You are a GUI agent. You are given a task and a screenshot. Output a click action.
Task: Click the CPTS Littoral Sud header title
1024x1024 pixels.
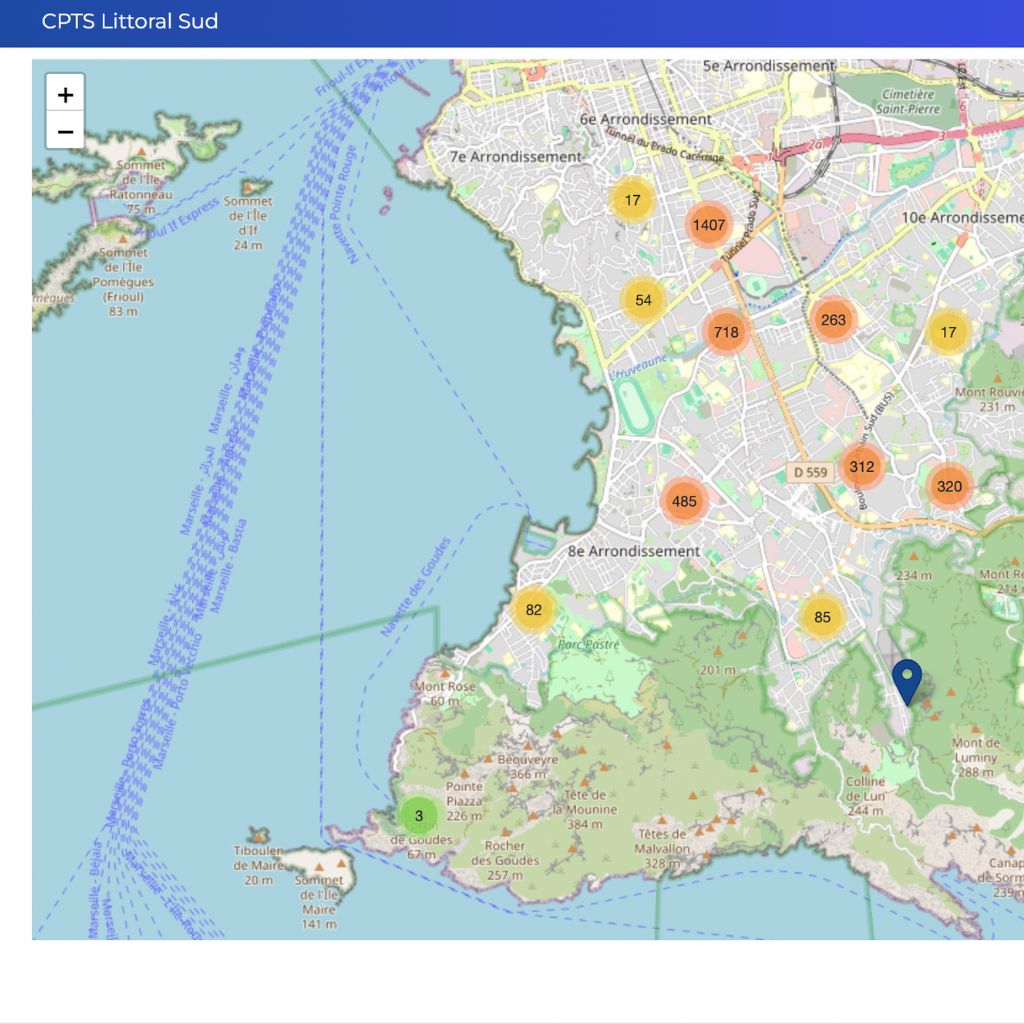[x=130, y=21]
